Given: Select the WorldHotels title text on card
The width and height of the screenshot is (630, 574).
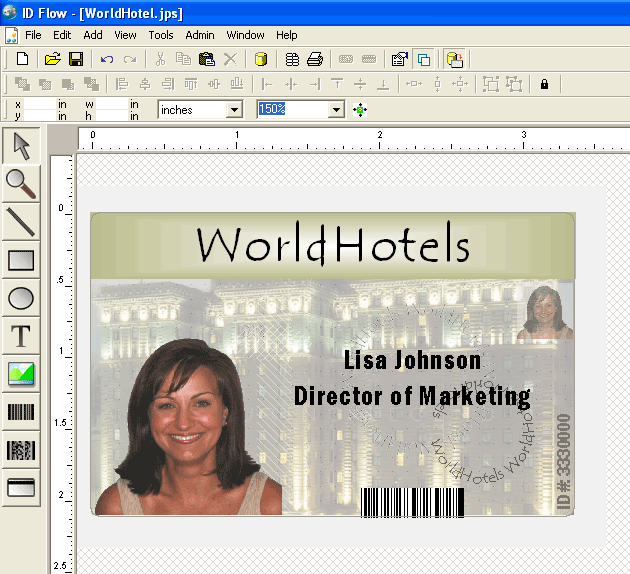Looking at the screenshot, I should pos(333,244).
